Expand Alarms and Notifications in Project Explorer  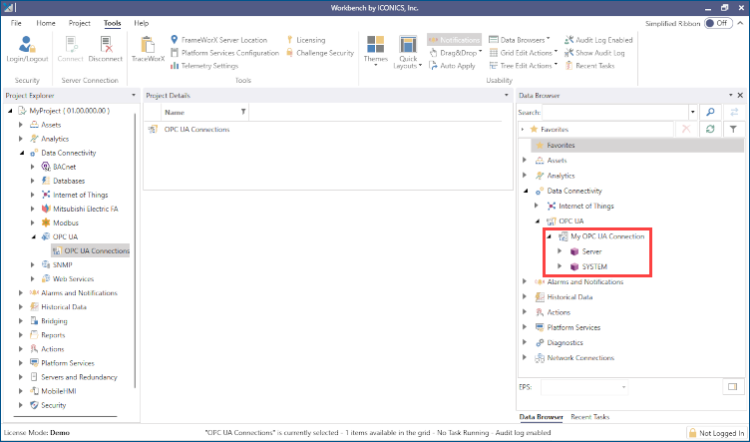coord(21,293)
